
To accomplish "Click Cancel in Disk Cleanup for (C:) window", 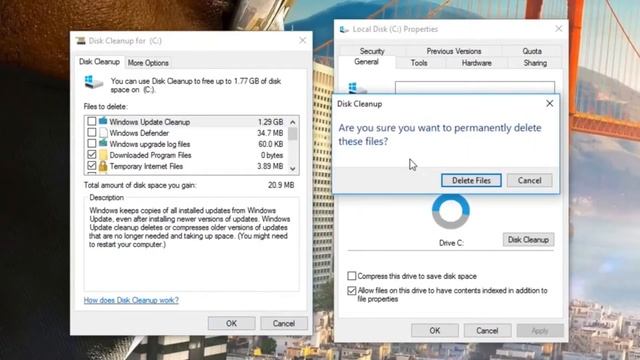I will (284, 323).
